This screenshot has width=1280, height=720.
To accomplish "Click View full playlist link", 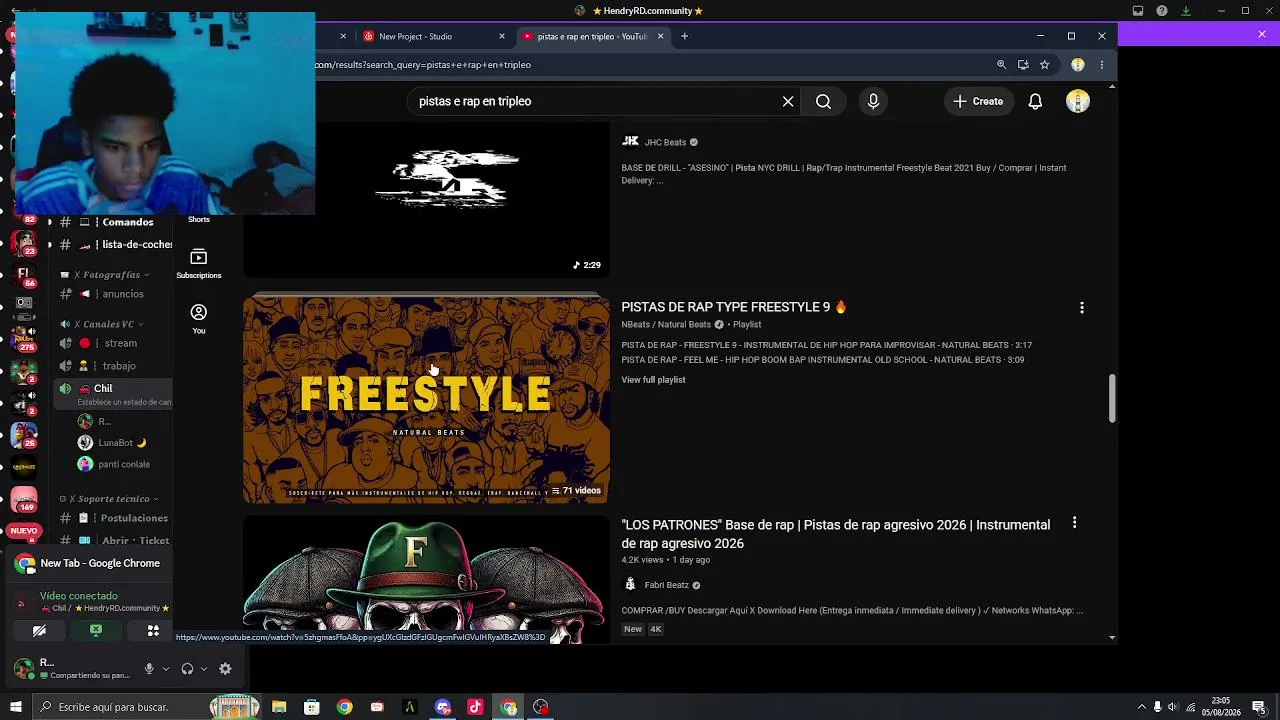I will click(x=653, y=380).
